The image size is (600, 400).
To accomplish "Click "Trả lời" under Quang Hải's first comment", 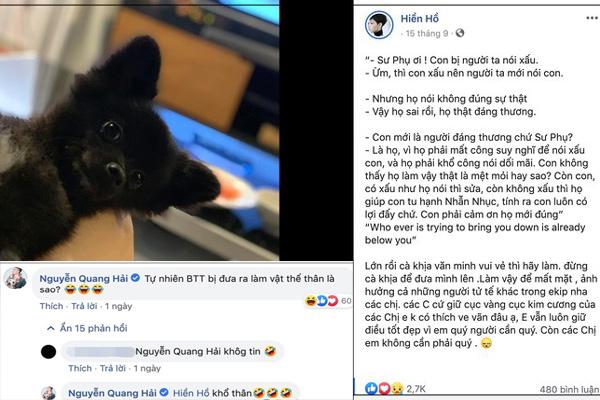I will click(84, 306).
